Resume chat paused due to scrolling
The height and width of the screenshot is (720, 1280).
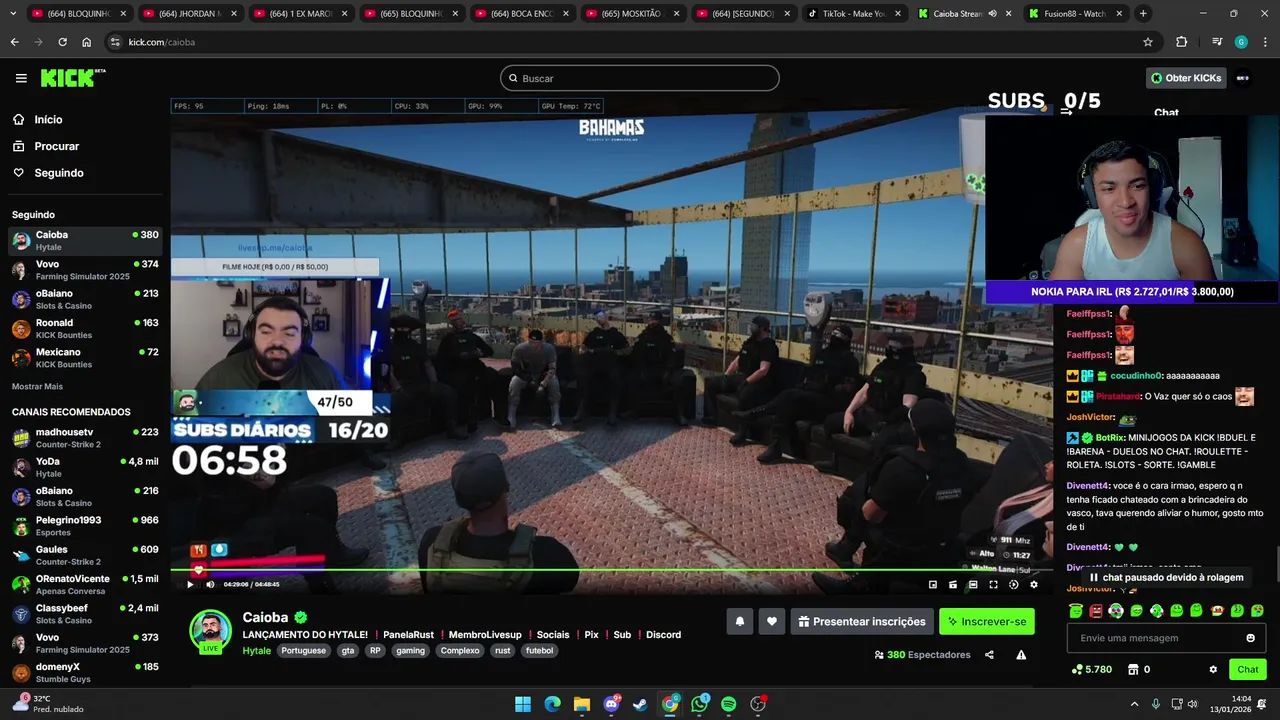coord(1166,577)
